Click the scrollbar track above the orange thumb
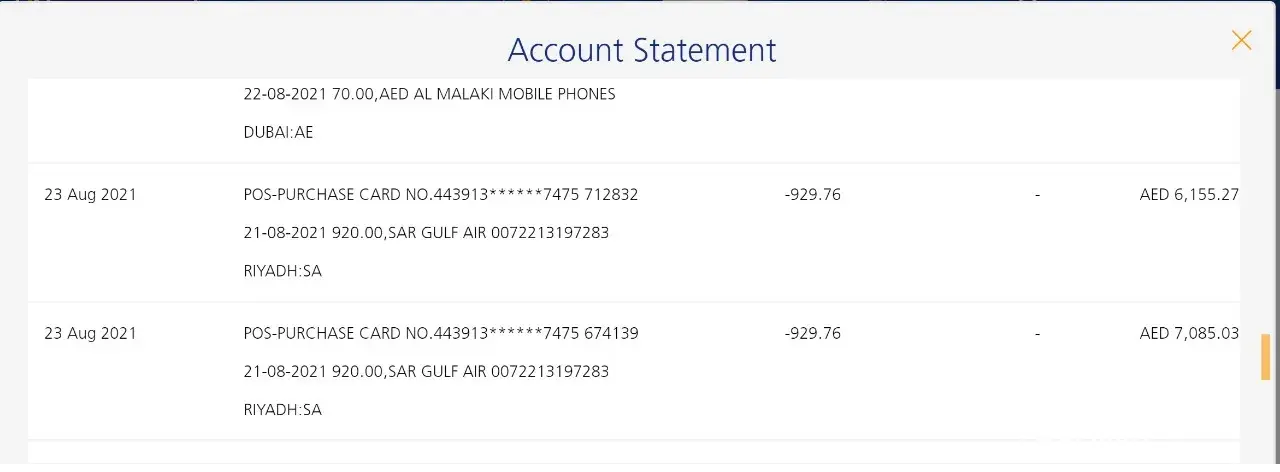The height and width of the screenshot is (472, 1280). [1265, 200]
